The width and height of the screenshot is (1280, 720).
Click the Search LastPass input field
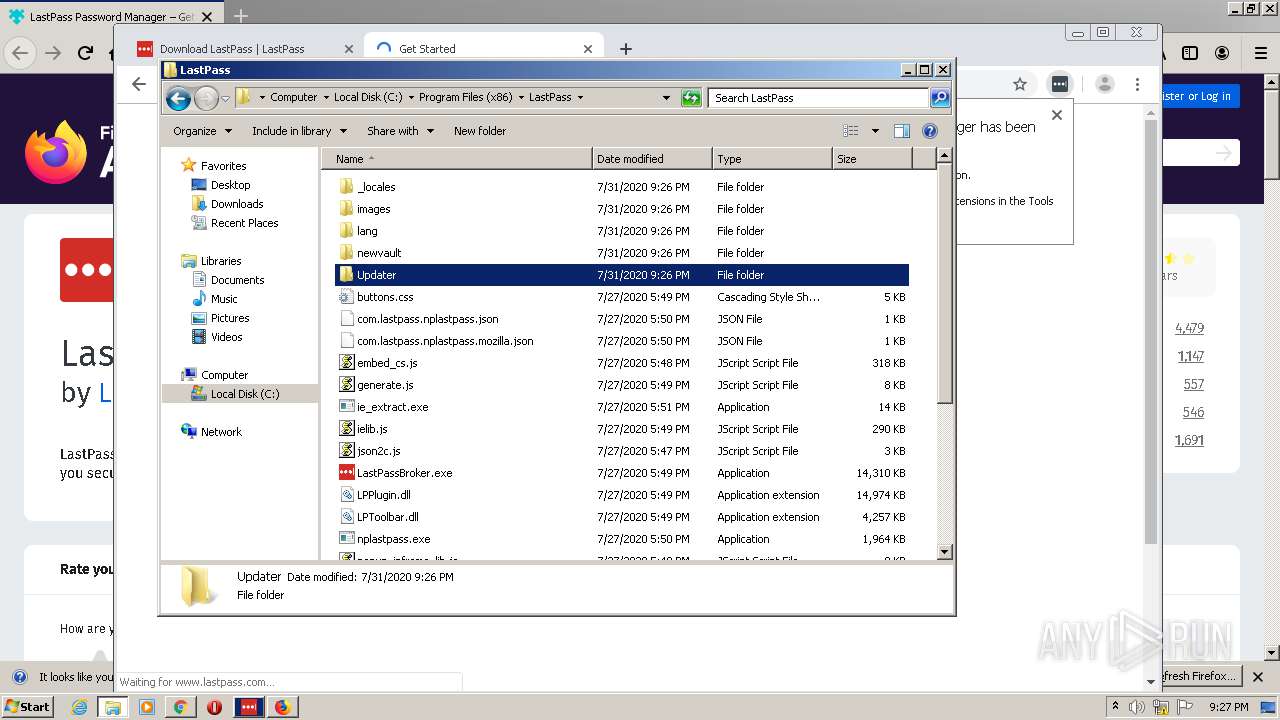(x=818, y=98)
